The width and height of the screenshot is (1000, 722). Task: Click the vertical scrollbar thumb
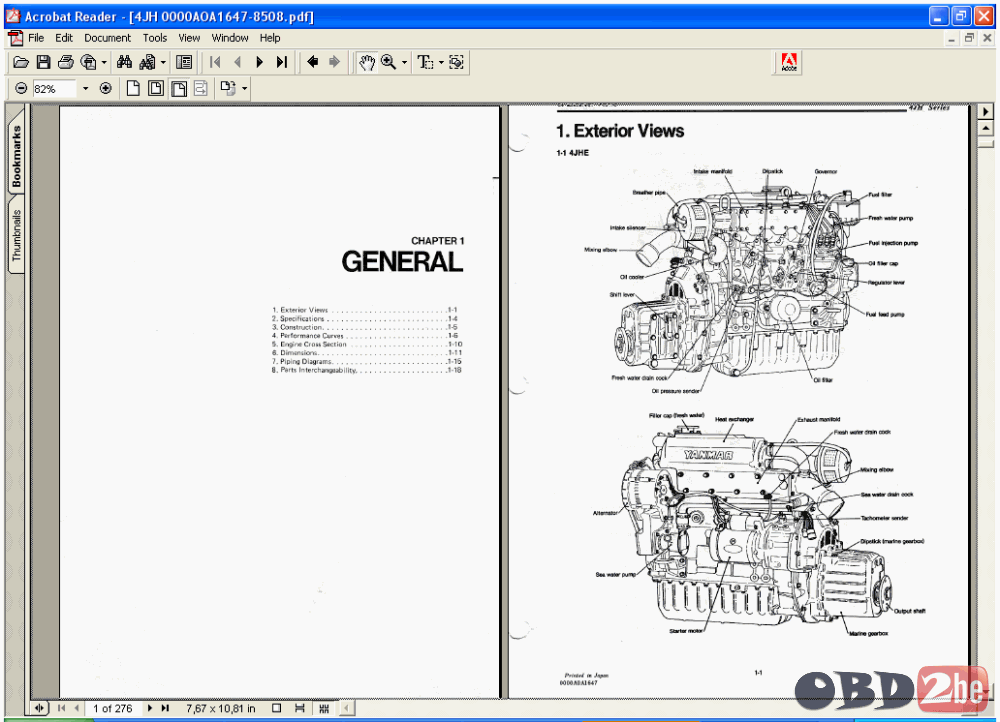click(x=986, y=142)
